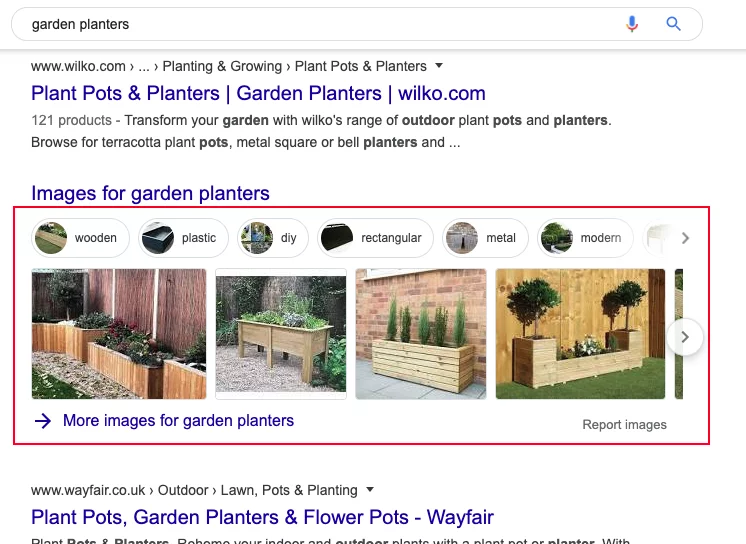Click the plastic planter chip icon
The width and height of the screenshot is (746, 544).
(158, 238)
